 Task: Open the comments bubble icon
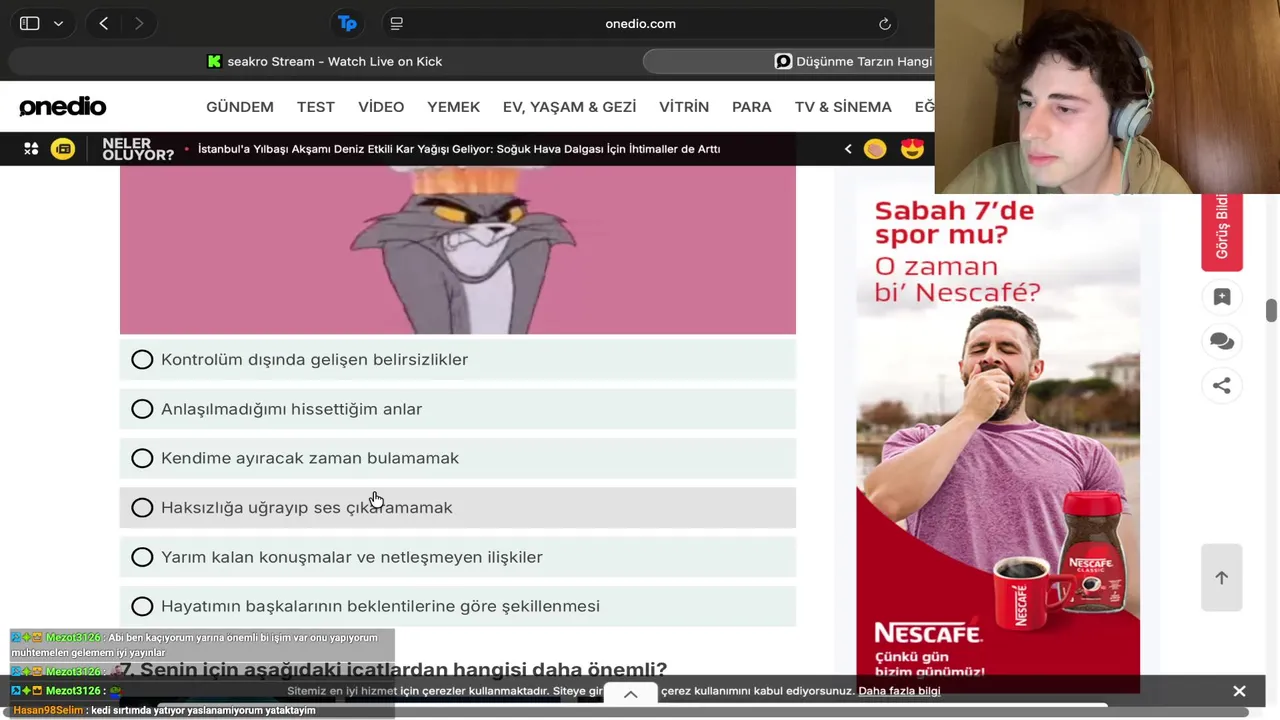pyautogui.click(x=1222, y=341)
